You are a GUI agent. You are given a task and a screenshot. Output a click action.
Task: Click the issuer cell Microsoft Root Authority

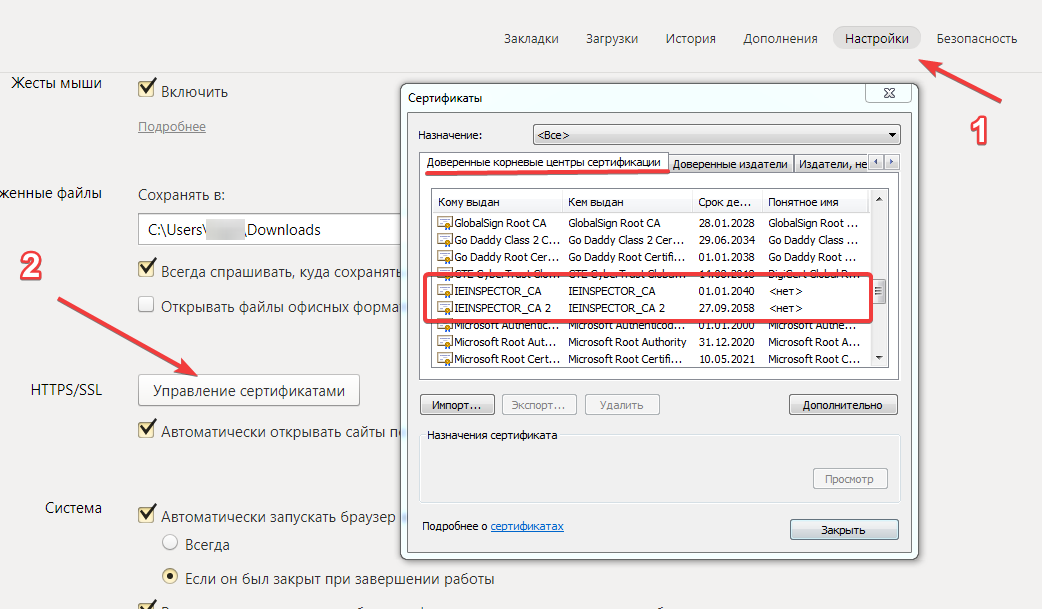627,342
